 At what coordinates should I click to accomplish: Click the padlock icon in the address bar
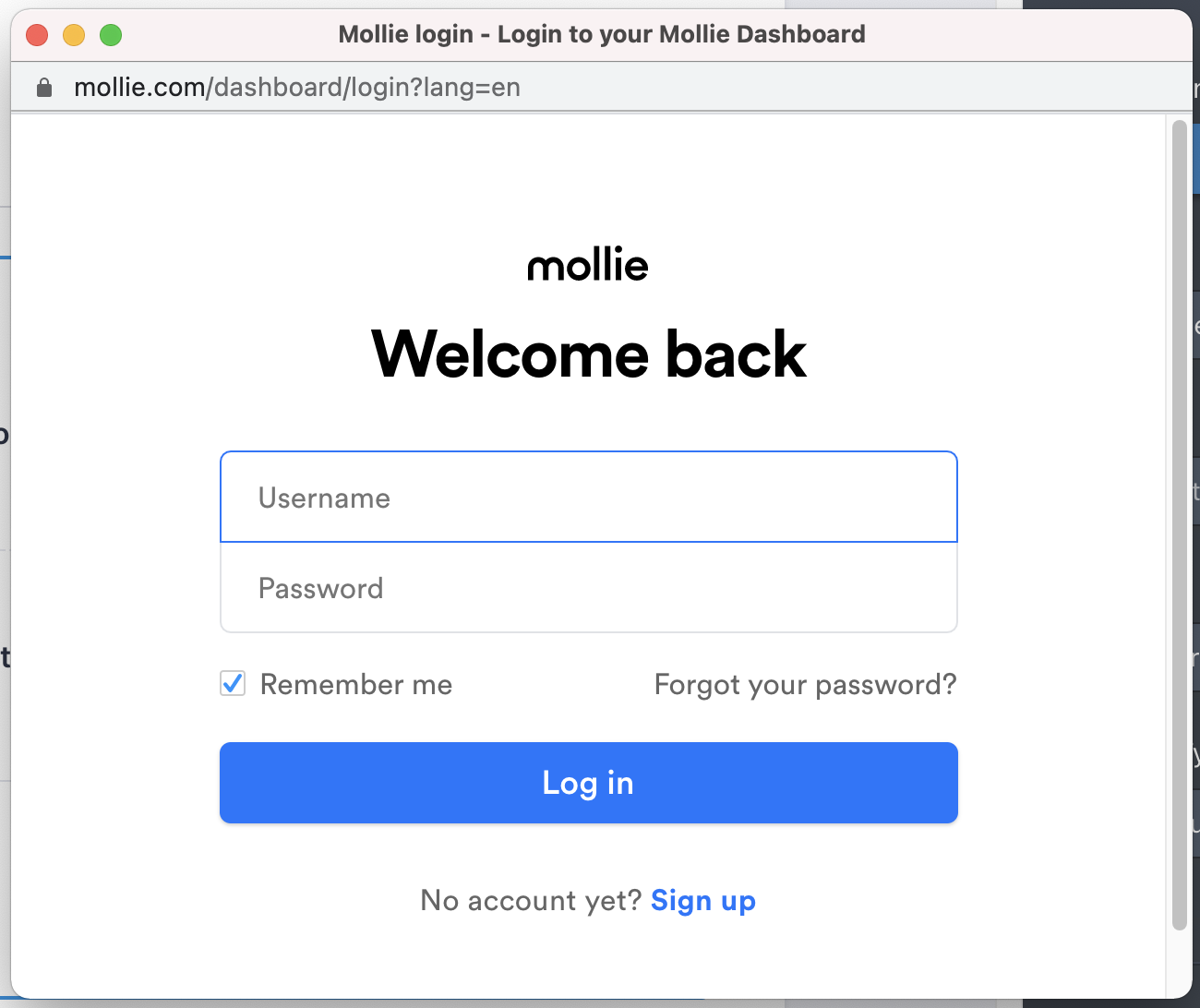43,88
